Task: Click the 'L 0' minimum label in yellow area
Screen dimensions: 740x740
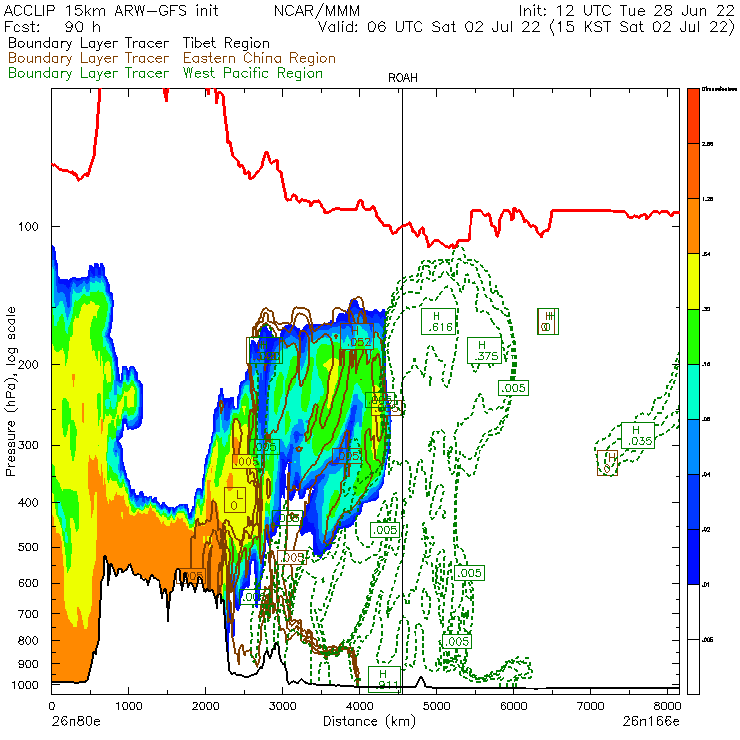Action: [235, 500]
